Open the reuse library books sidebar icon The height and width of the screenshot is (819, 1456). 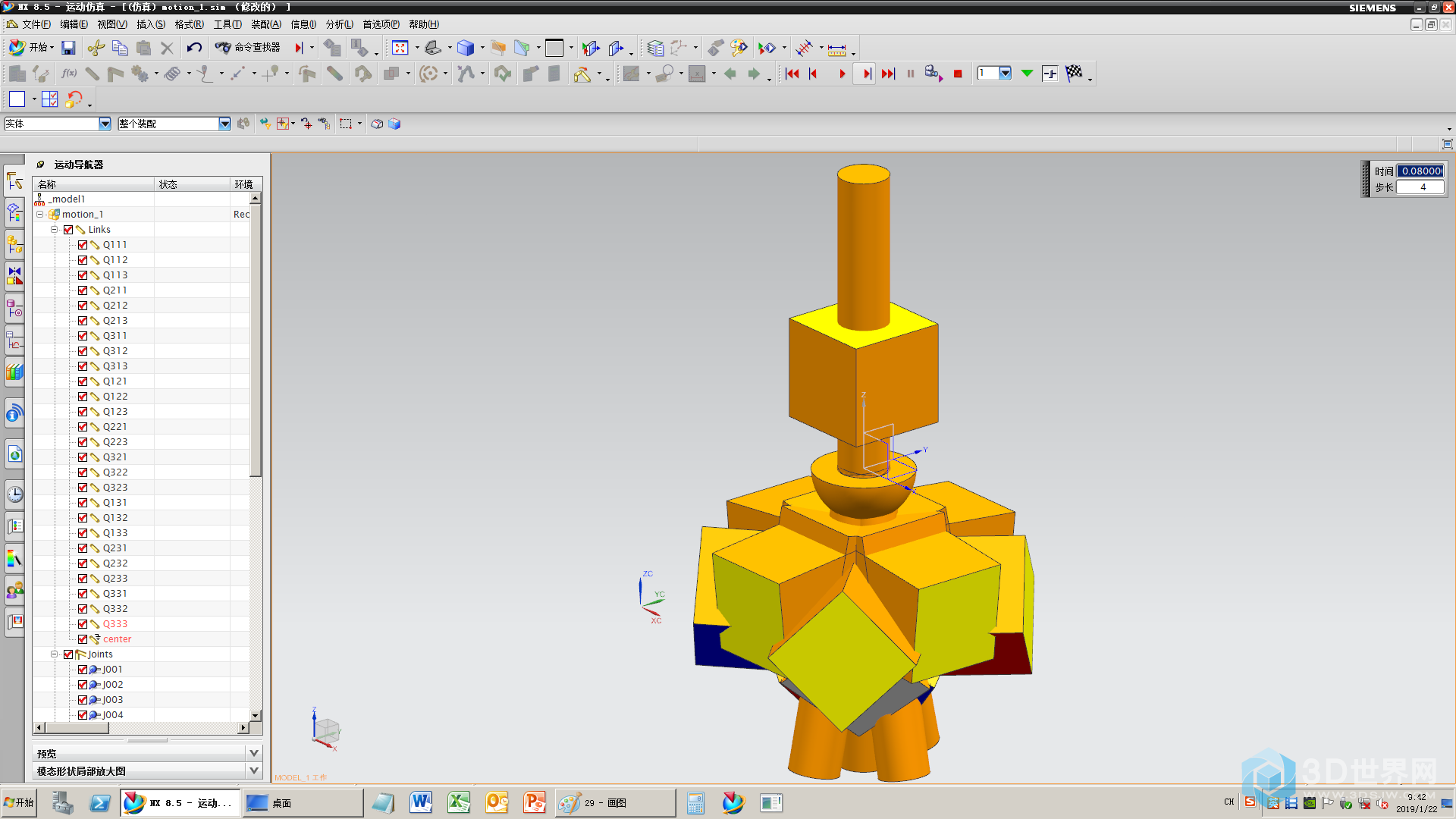tap(14, 372)
